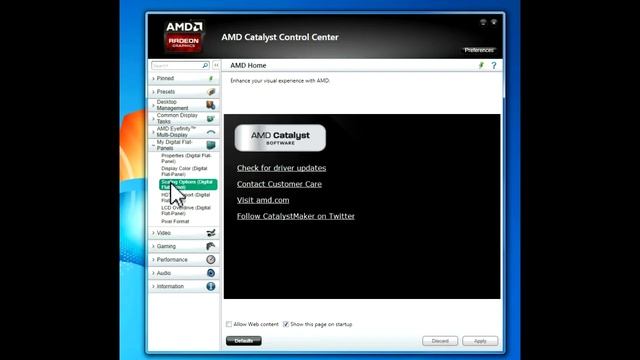The image size is (640, 360).
Task: Expand the Performance section arrow
Action: 153,260
